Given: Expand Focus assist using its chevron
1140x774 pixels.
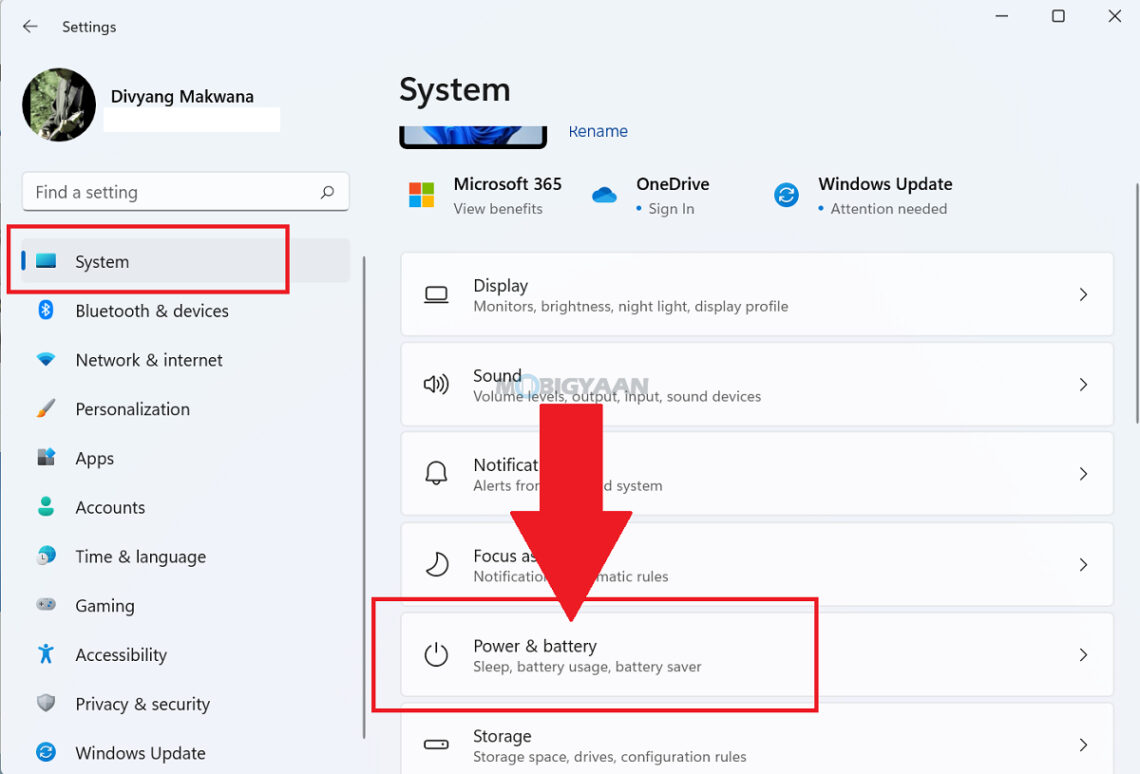Looking at the screenshot, I should click(1083, 564).
